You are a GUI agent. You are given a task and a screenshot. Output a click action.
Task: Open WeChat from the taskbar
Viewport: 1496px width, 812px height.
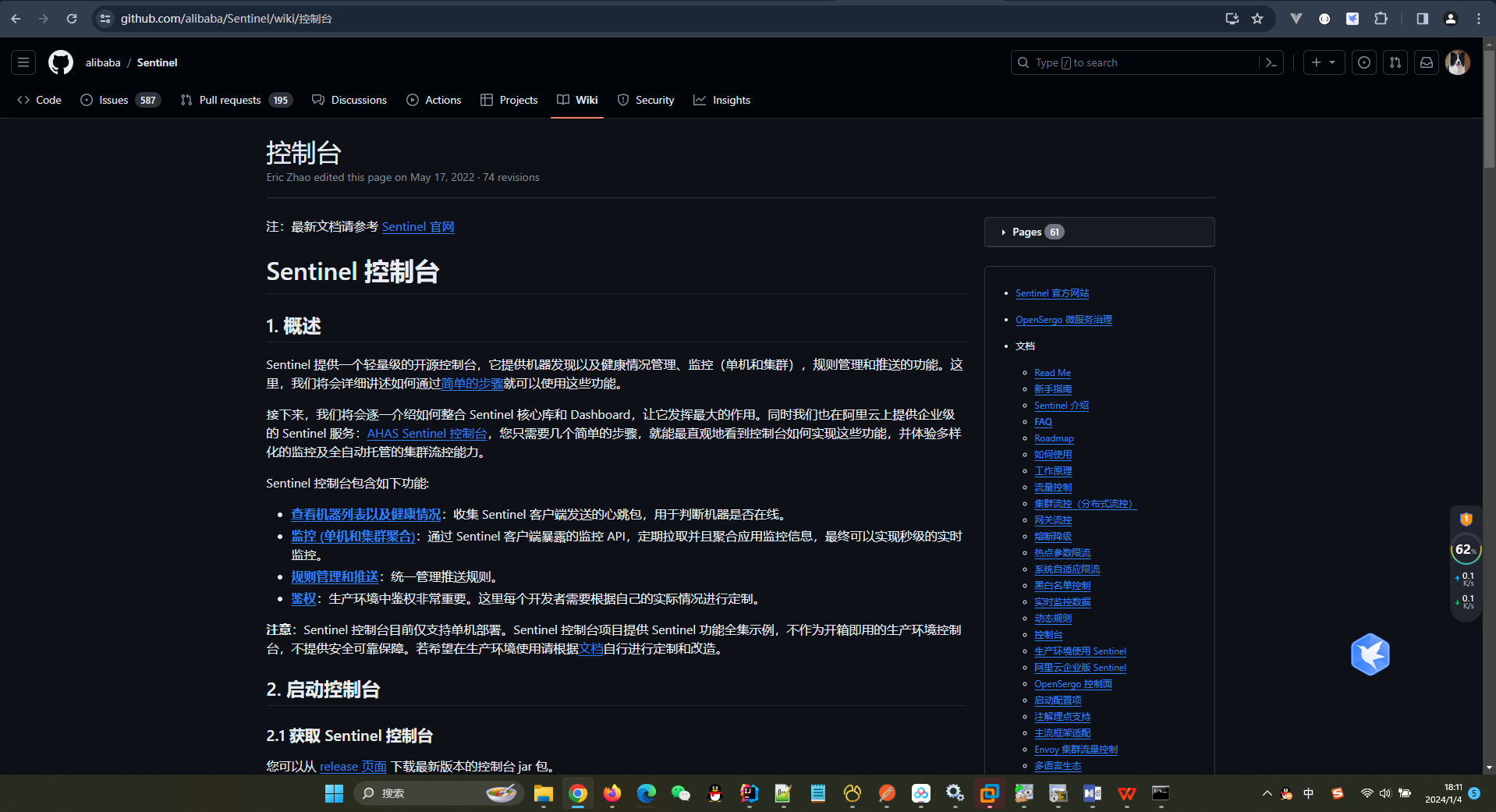(x=681, y=793)
